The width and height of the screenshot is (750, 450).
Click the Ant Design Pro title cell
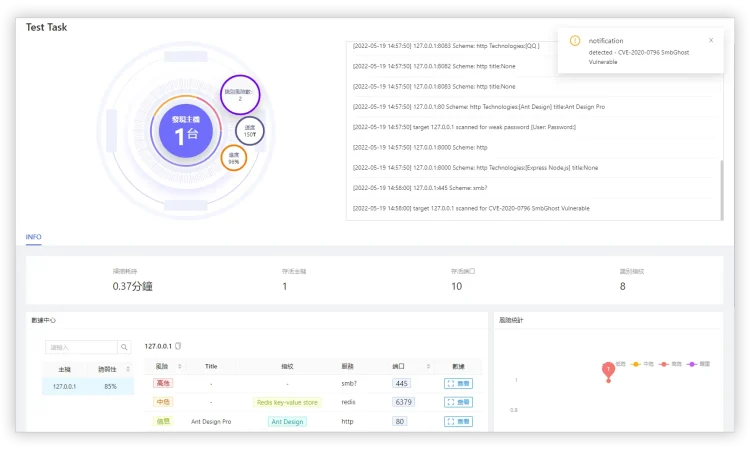[211, 421]
